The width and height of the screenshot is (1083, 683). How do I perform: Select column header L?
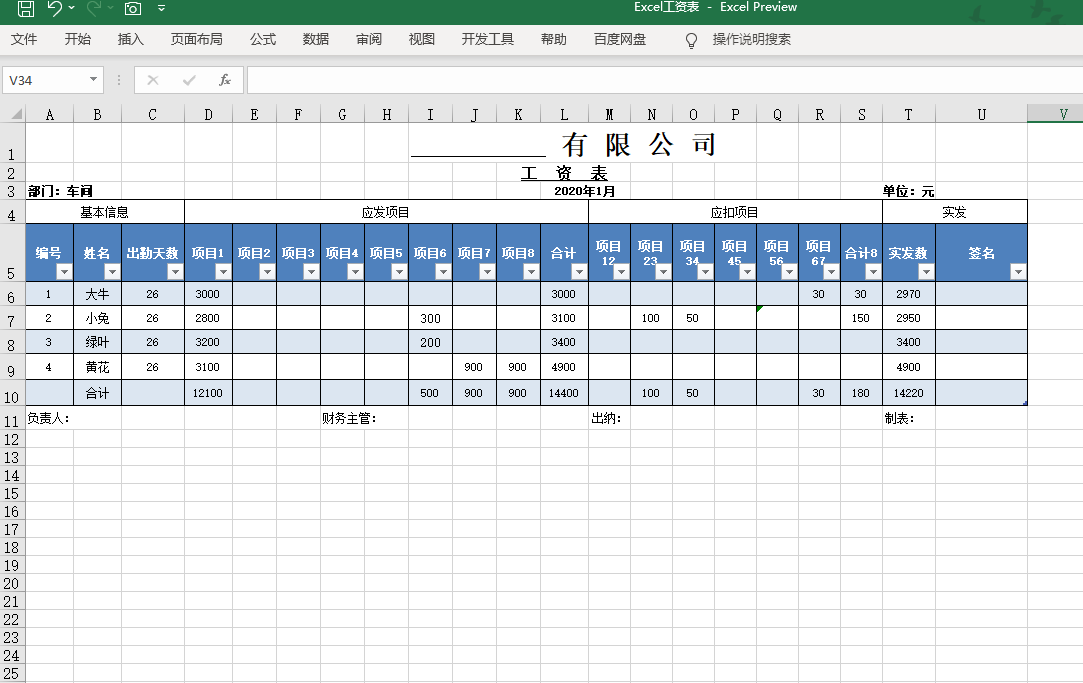click(564, 115)
